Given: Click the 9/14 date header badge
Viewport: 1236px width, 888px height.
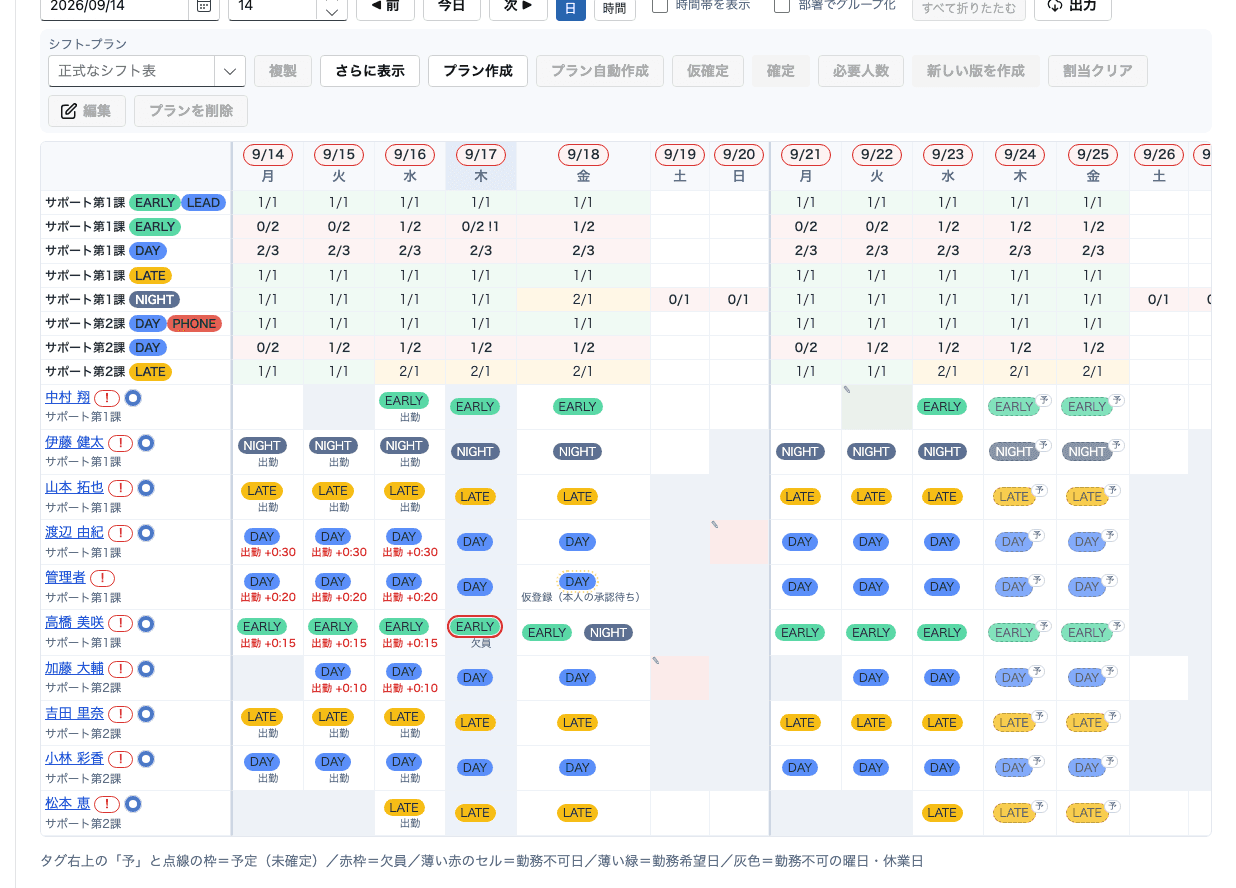Looking at the screenshot, I should [x=268, y=155].
